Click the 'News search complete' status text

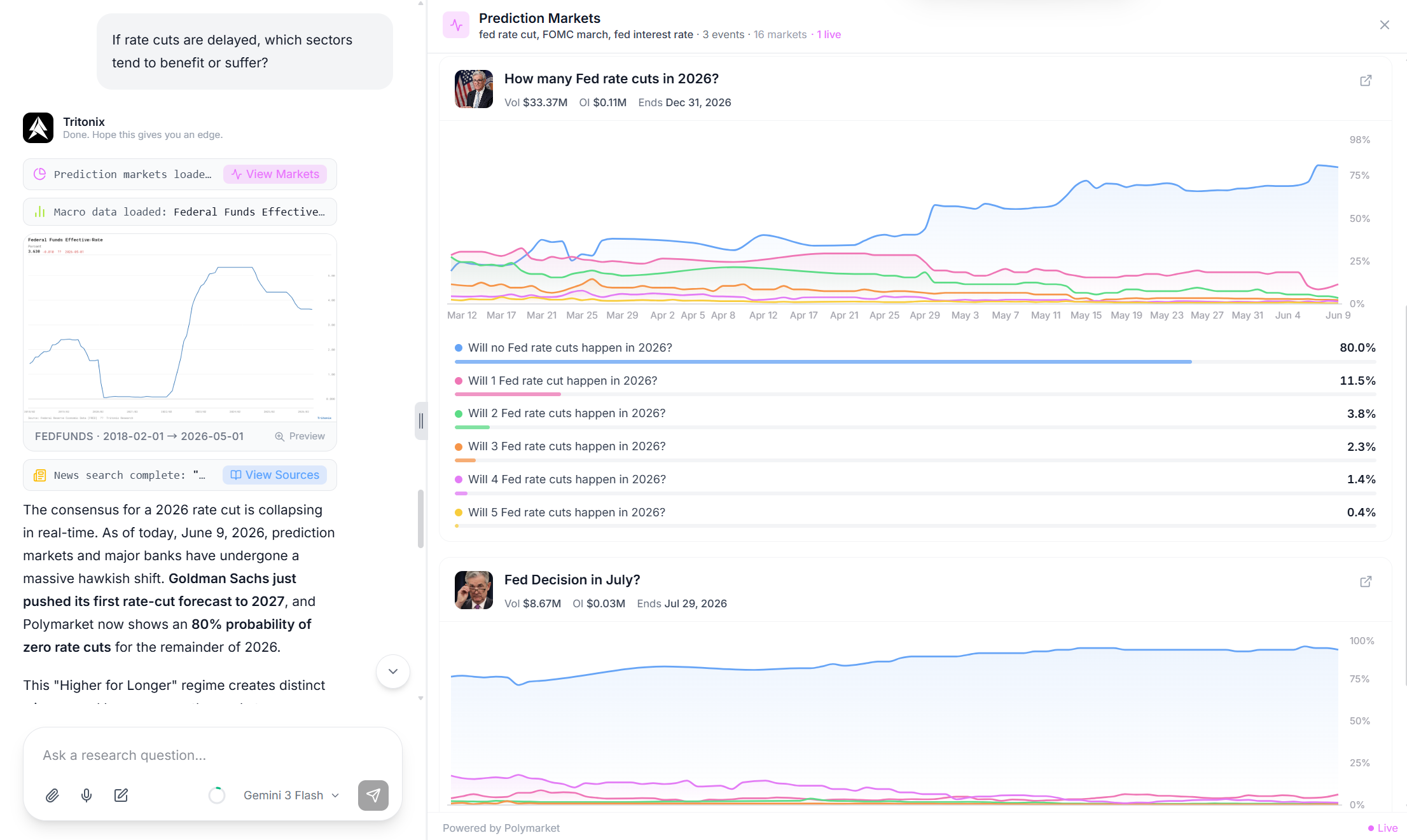[x=129, y=475]
